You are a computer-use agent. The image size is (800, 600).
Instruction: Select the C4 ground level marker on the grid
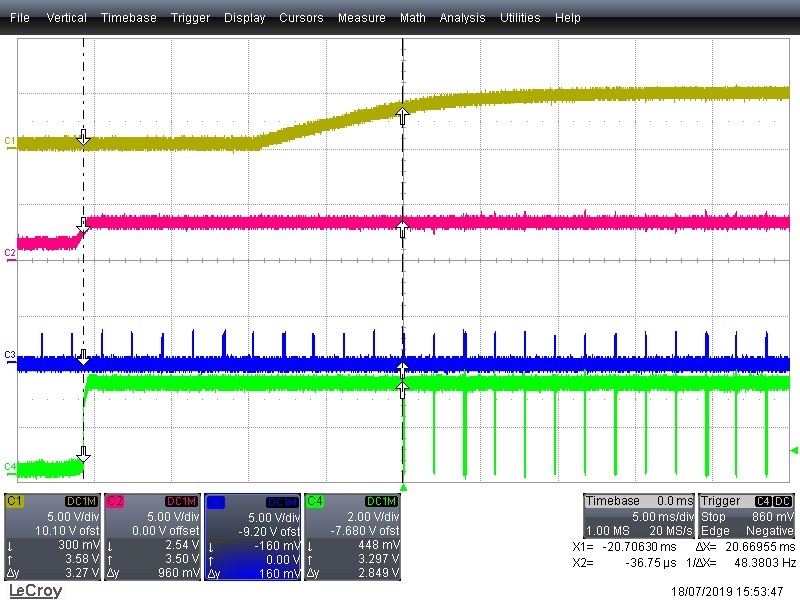pyautogui.click(x=10, y=467)
